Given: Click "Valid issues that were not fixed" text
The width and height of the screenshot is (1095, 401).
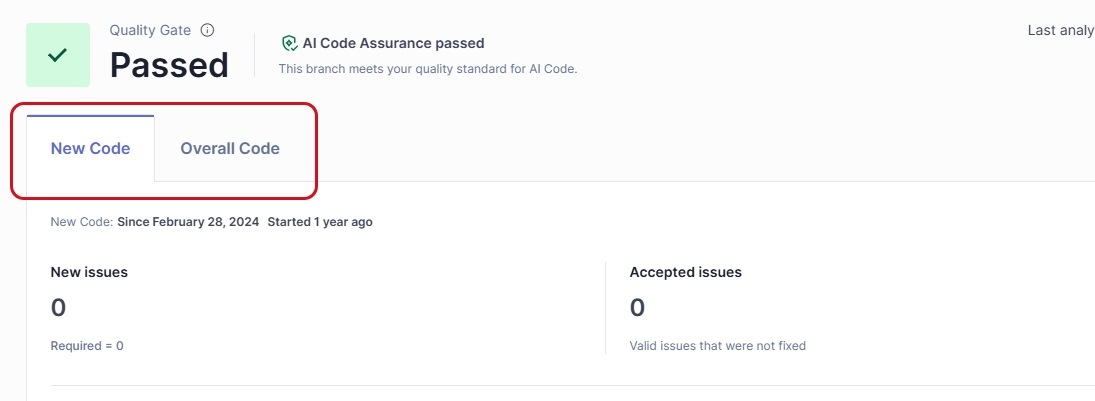Looking at the screenshot, I should click(x=717, y=346).
